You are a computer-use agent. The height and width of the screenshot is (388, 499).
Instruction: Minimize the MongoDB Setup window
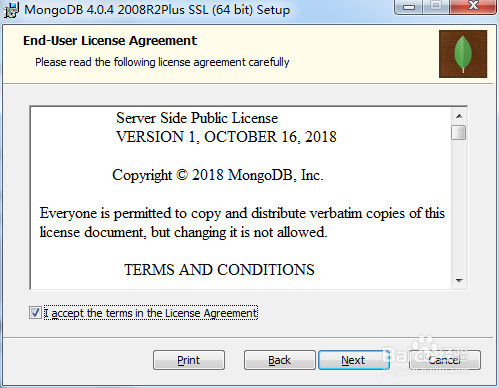[x=409, y=7]
